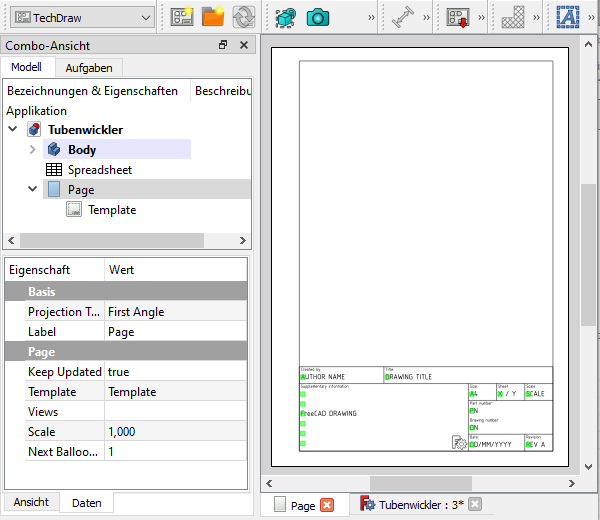Switch to the Ansicht property tab
Viewport: 600px width, 520px height.
(x=31, y=502)
